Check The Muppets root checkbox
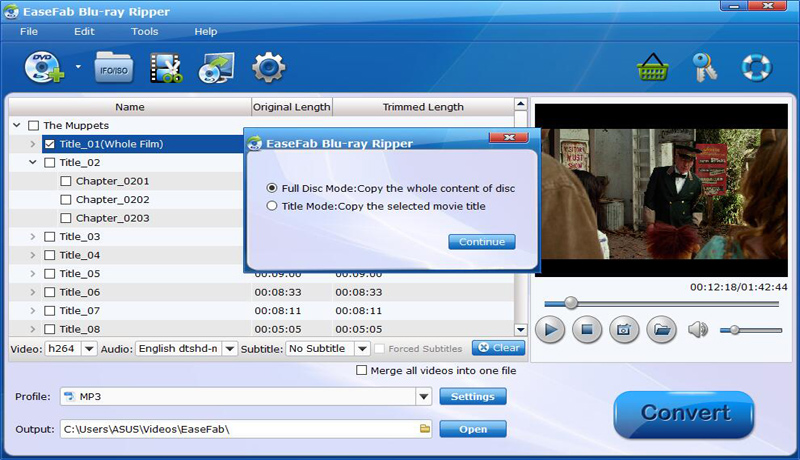Image resolution: width=800 pixels, height=460 pixels. point(34,125)
